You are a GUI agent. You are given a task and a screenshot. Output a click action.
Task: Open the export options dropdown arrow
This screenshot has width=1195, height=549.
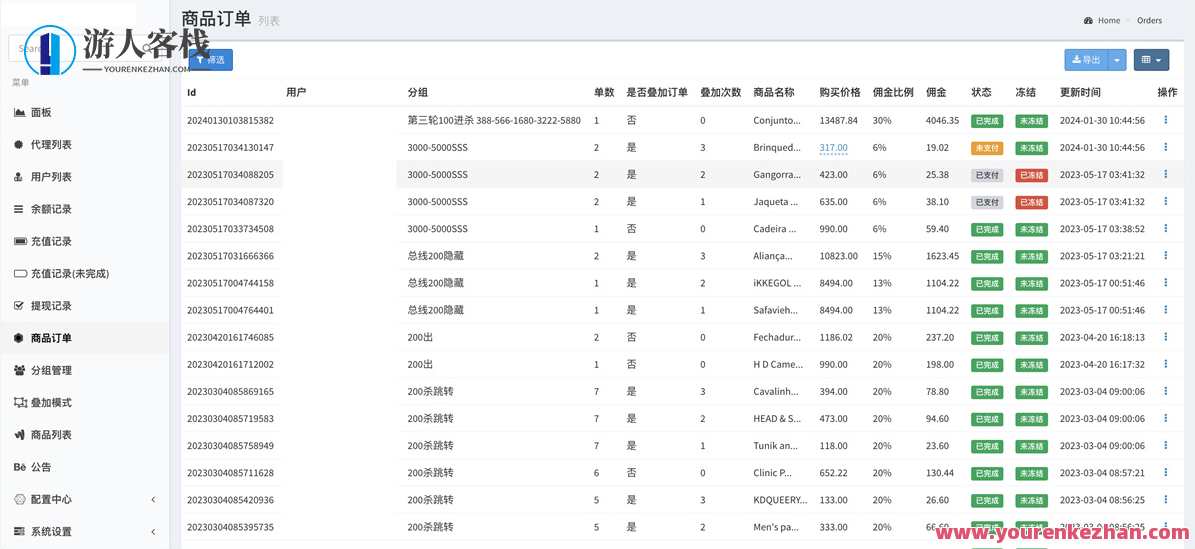1117,60
